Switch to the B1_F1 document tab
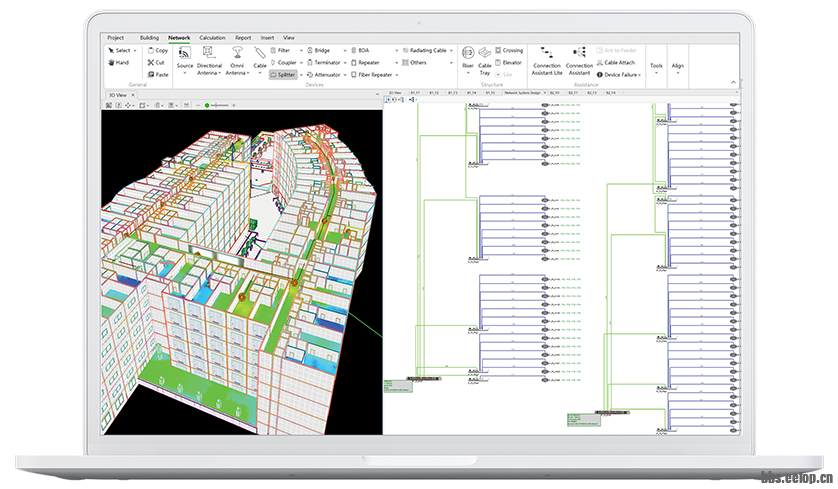Image resolution: width=838 pixels, height=489 pixels. pos(415,93)
